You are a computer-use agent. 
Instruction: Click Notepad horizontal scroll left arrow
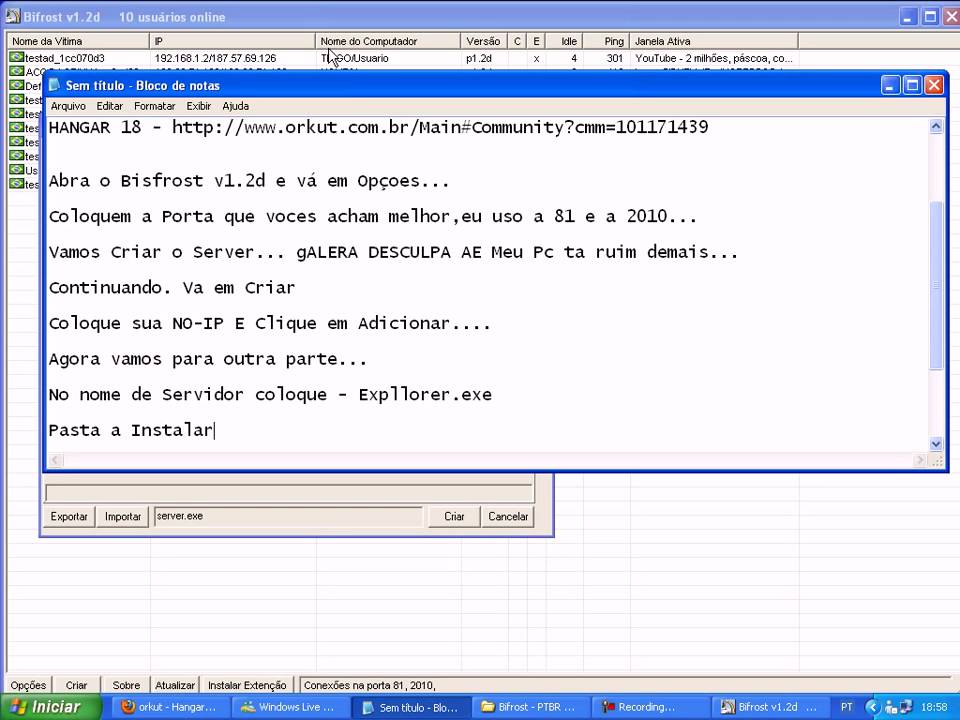(x=56, y=460)
